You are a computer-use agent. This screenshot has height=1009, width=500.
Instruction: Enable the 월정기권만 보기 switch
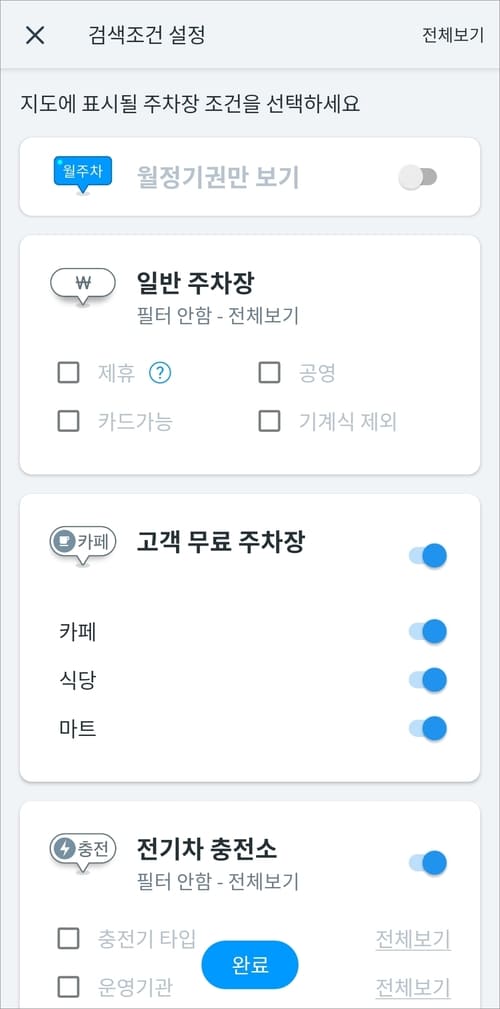tap(418, 178)
